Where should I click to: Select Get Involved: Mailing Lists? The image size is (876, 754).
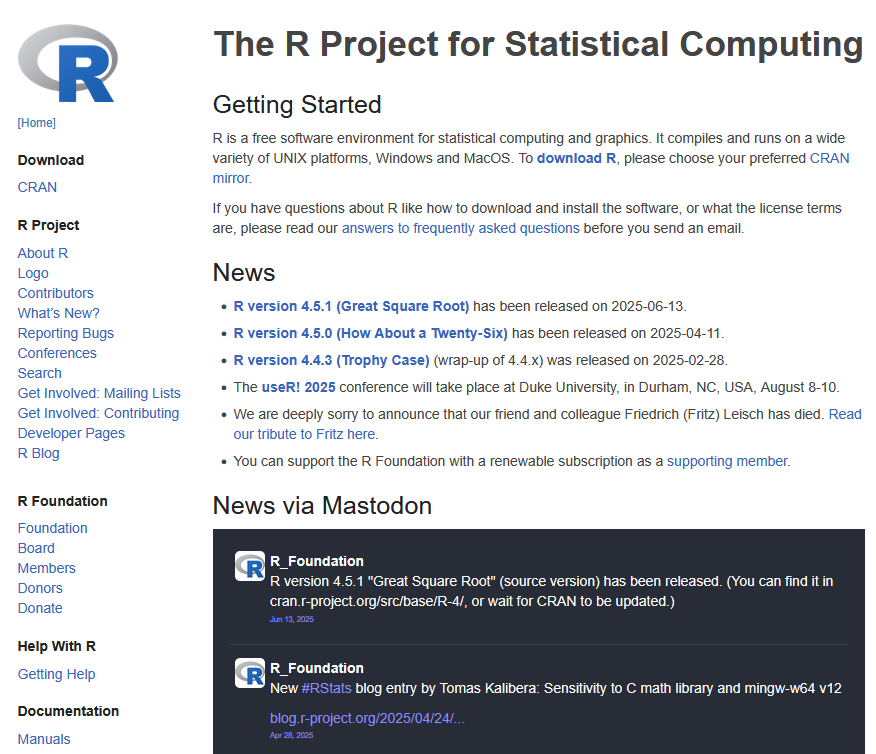[x=99, y=393]
